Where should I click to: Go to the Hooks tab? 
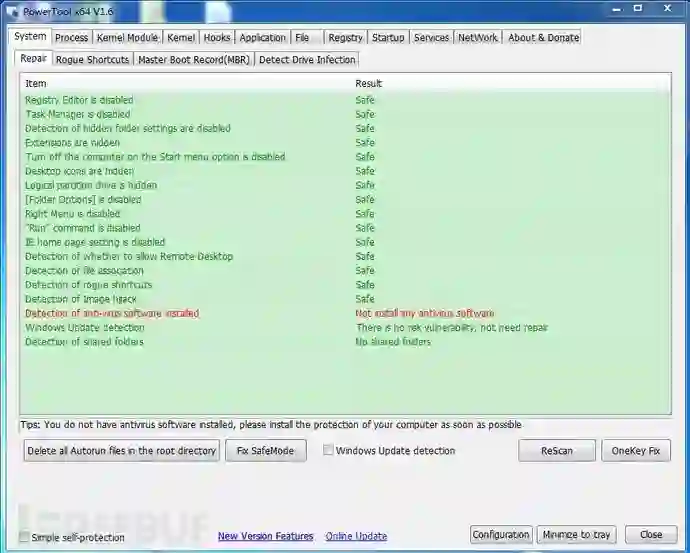(x=217, y=38)
